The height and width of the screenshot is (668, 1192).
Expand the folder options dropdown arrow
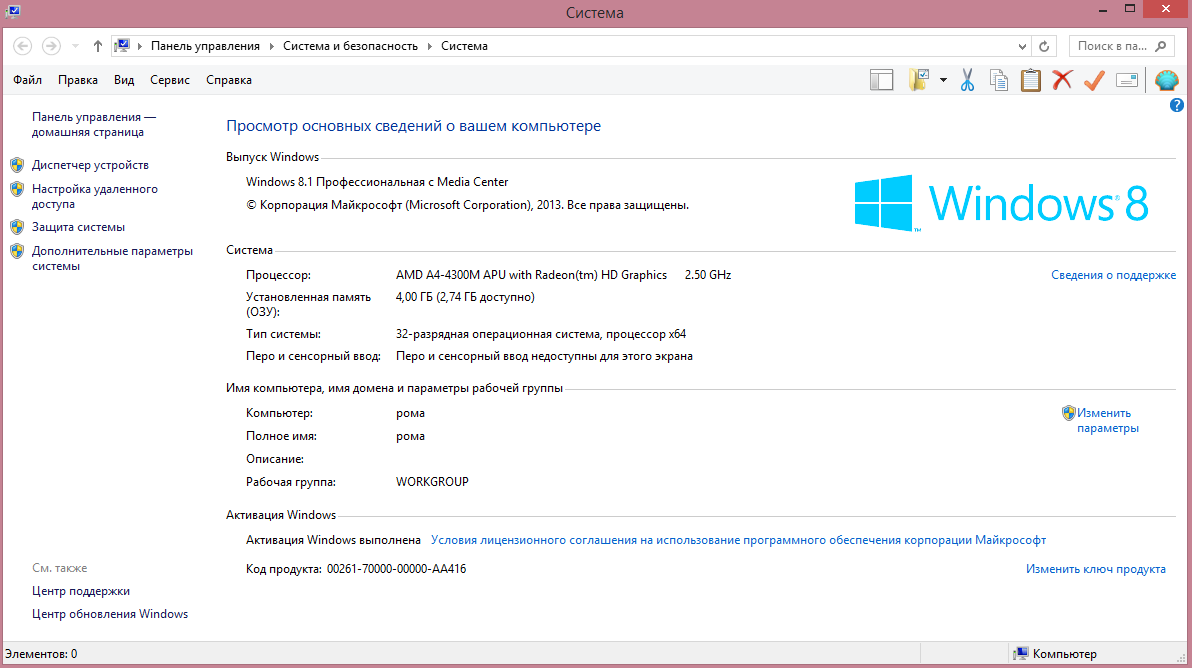click(x=943, y=80)
